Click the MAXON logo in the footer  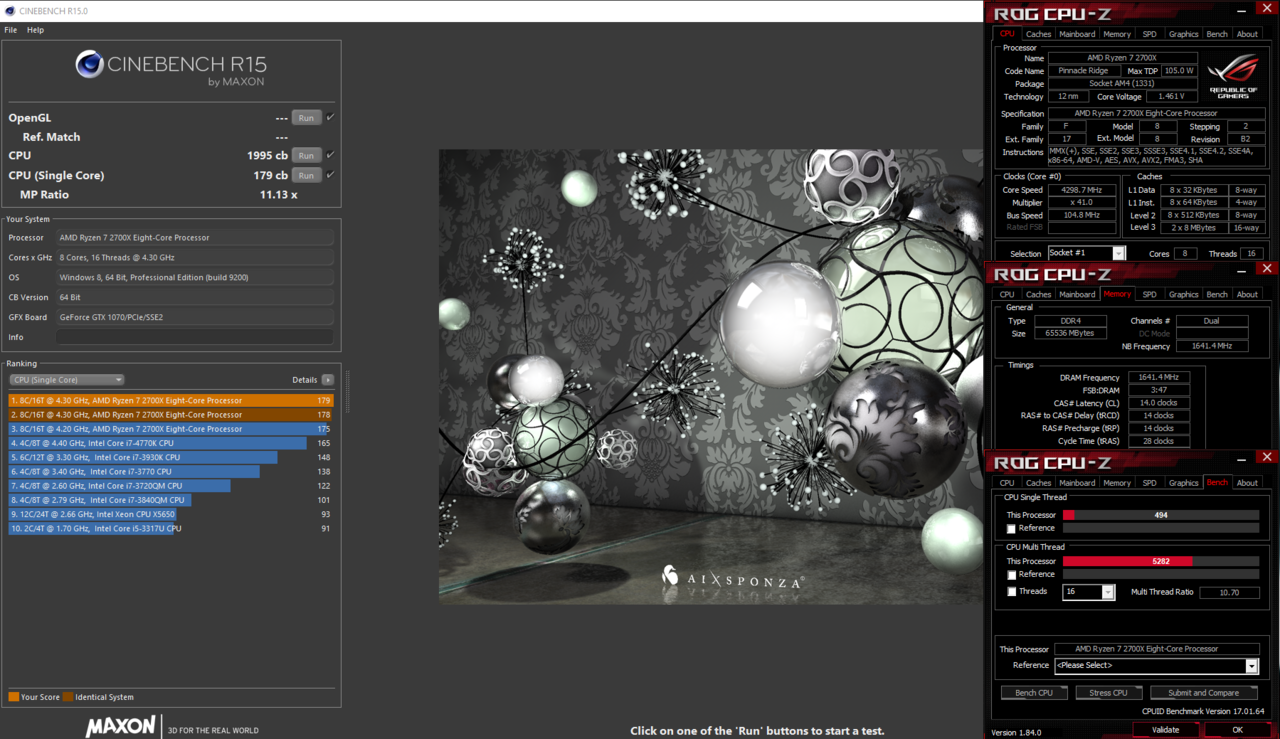pos(120,727)
